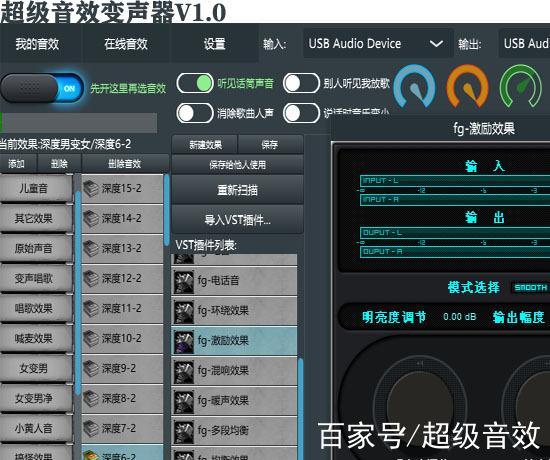Click the 0.00 dB brightness value
550x460 pixels.
tap(460, 317)
